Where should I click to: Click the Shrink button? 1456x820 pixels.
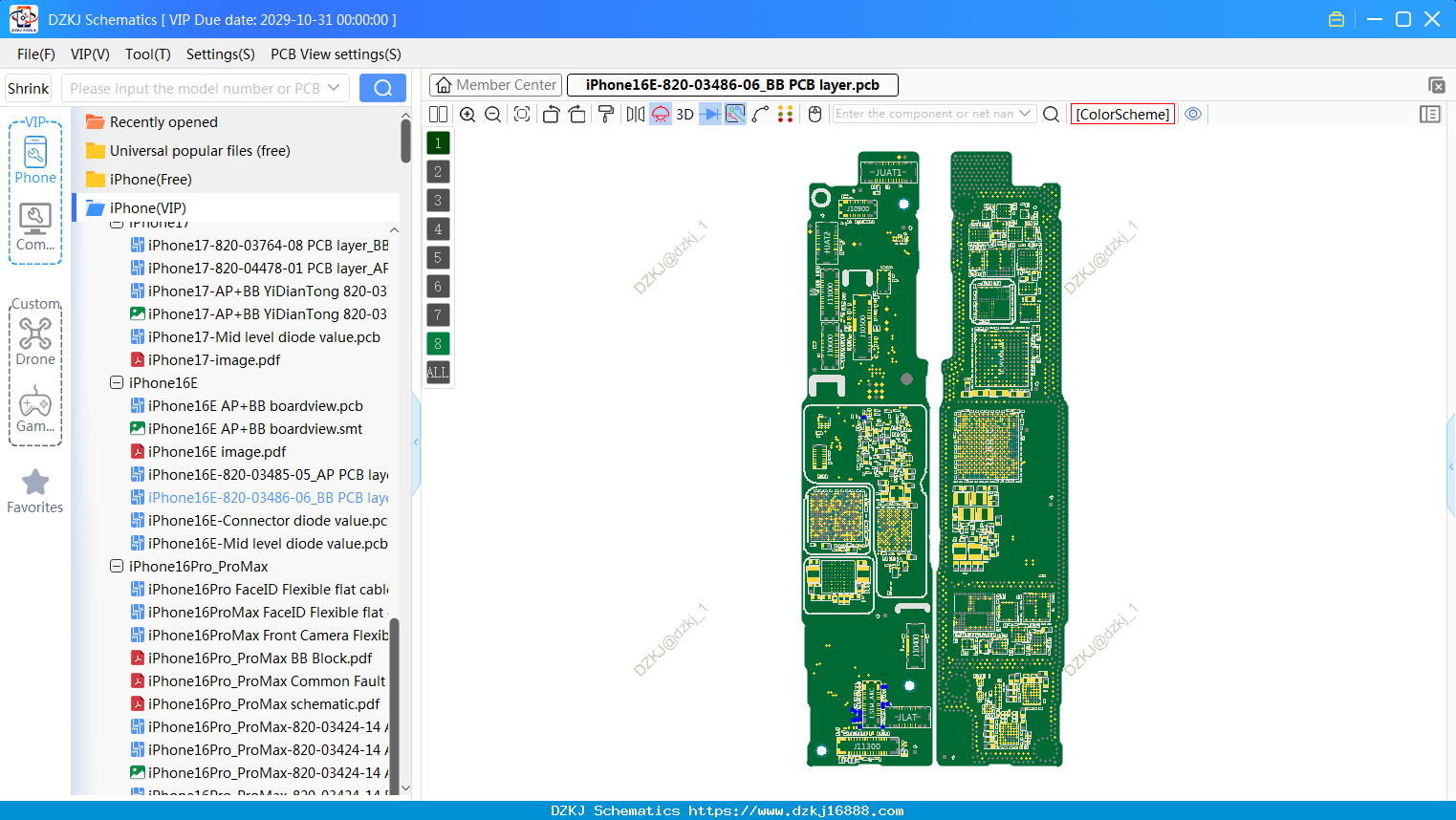tap(28, 88)
